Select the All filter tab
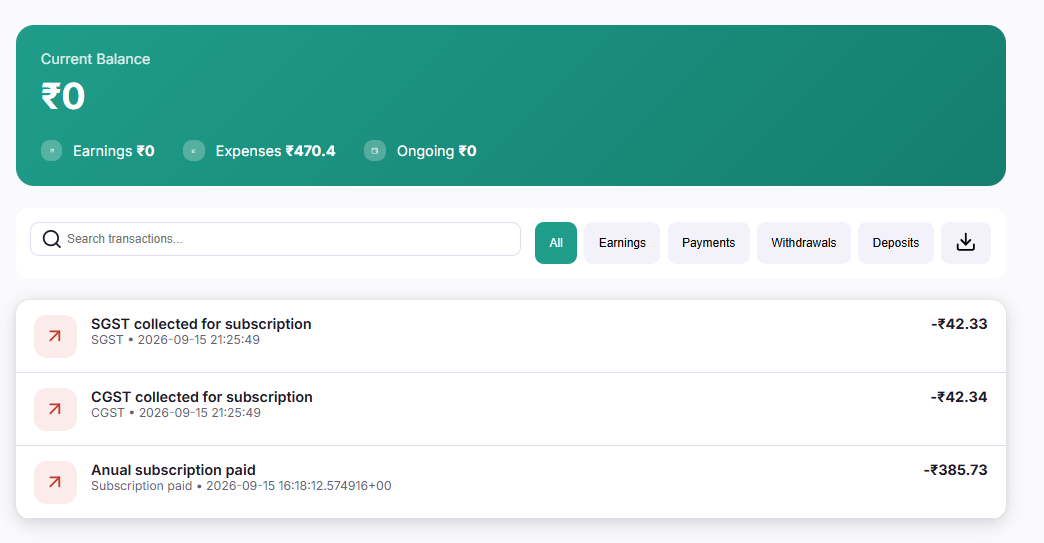The height and width of the screenshot is (543, 1044). [556, 243]
